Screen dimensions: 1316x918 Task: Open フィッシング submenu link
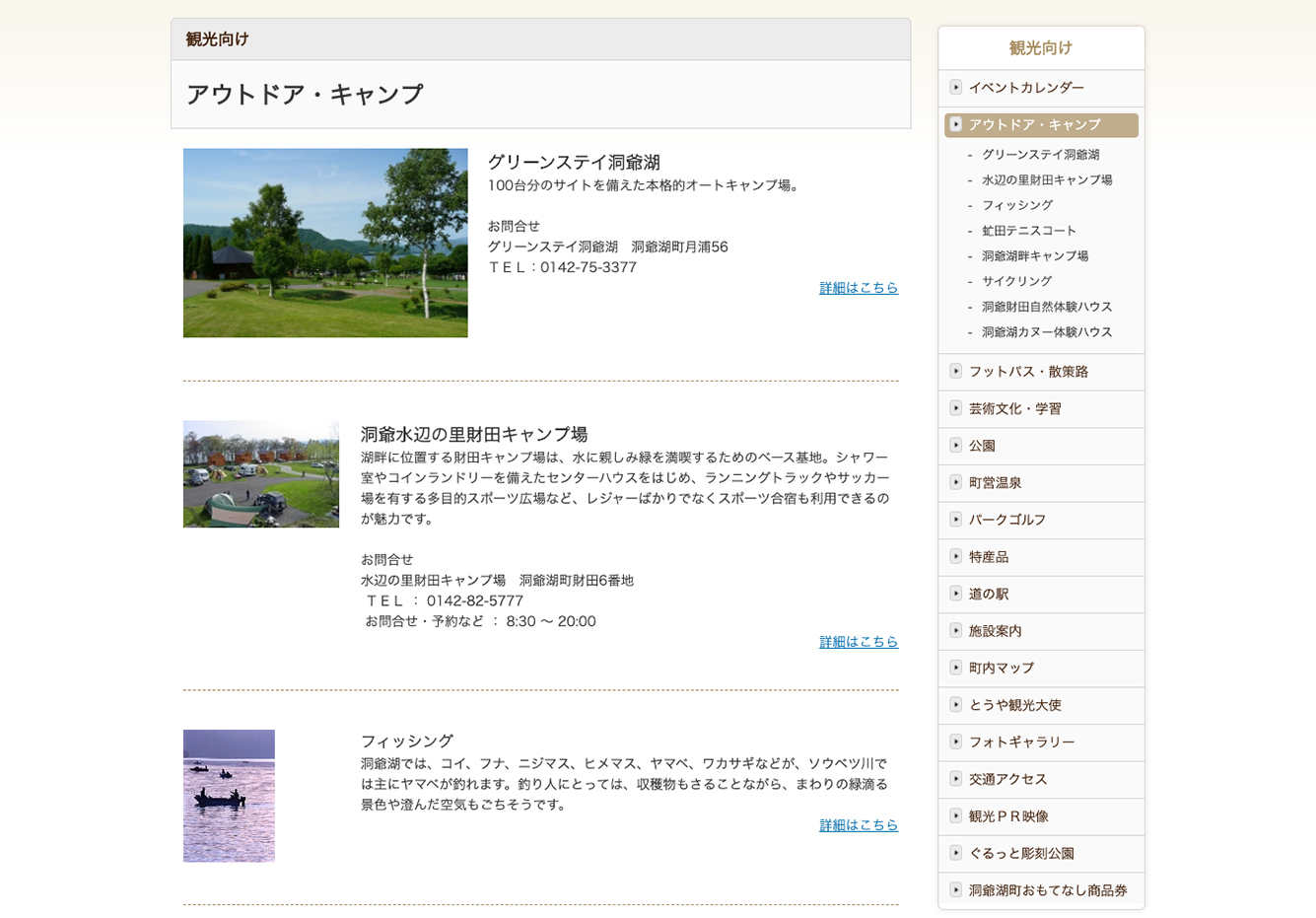[1017, 205]
